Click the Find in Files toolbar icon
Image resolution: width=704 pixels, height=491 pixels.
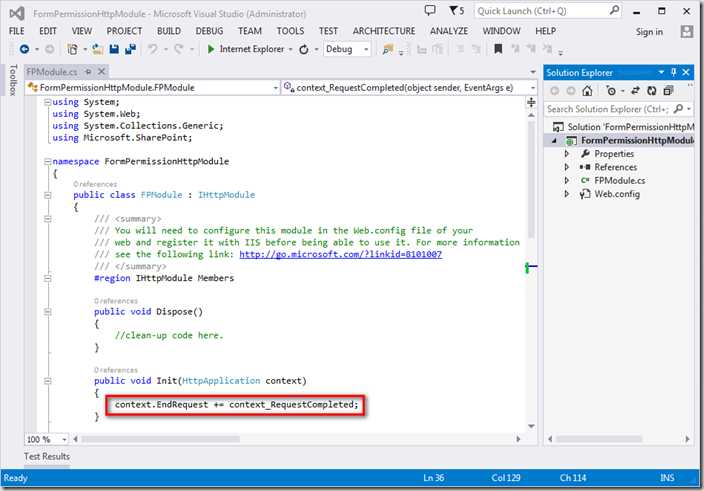click(387, 49)
